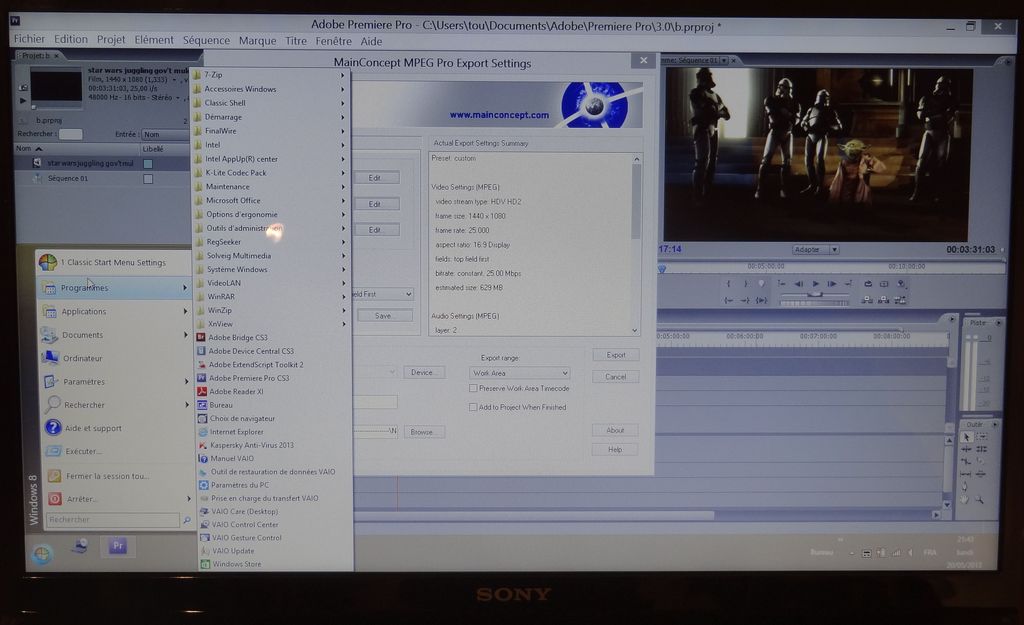The image size is (1024, 625).
Task: Open the Trim monitor icon
Action: [x=900, y=300]
